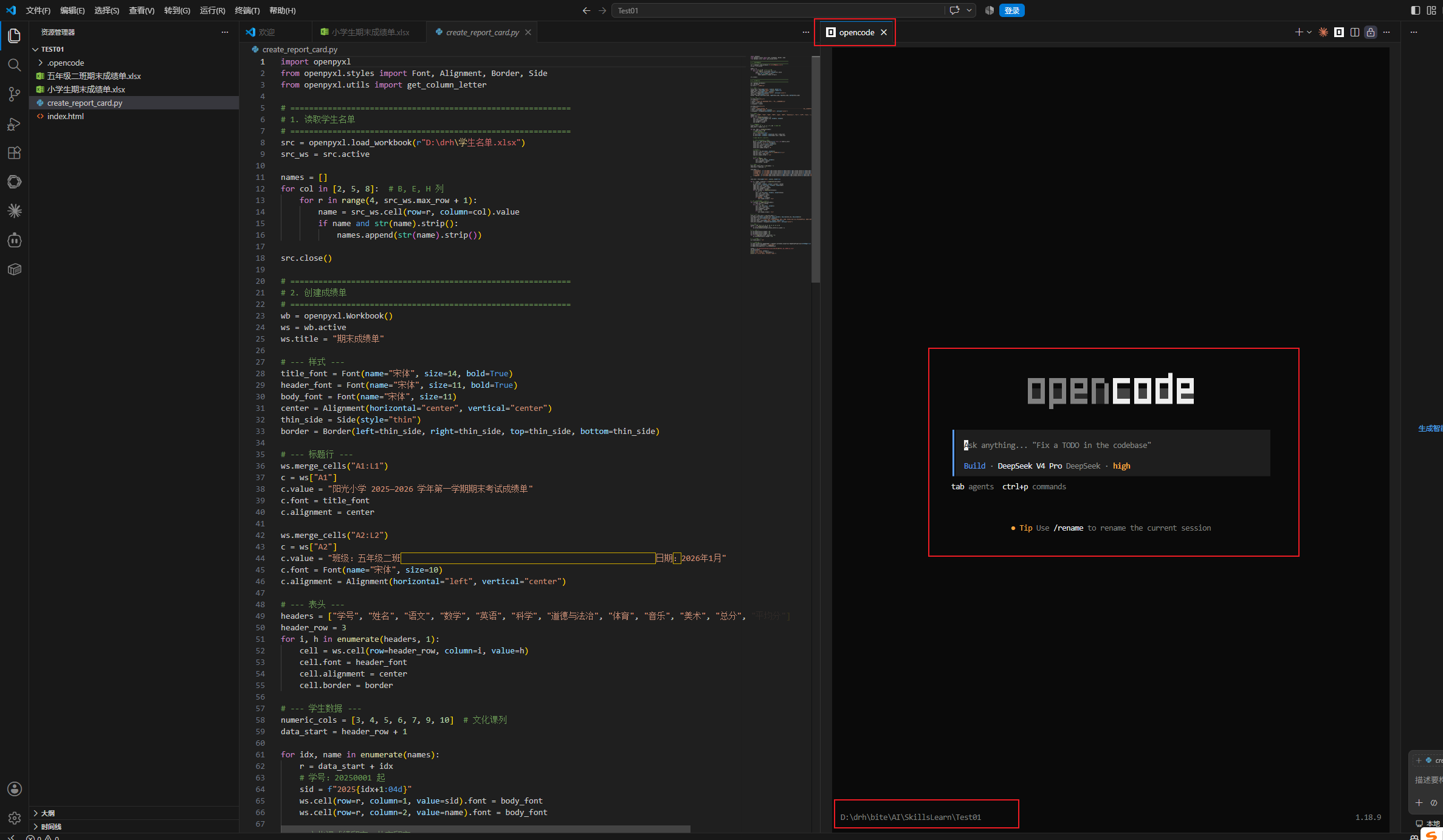Click the remote connection icon in status bar
Screen dimensions: 1443x840
click(x=10, y=837)
